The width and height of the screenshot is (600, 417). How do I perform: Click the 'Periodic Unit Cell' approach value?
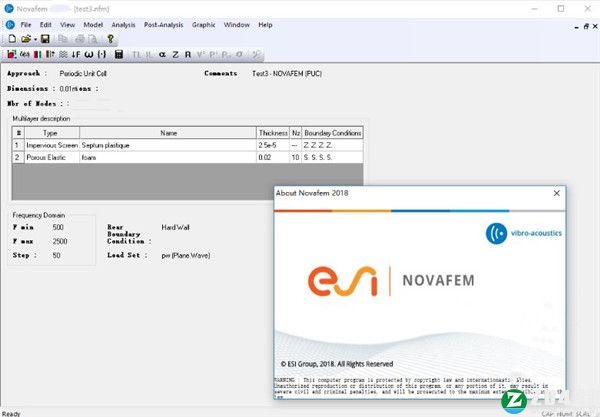pos(83,73)
